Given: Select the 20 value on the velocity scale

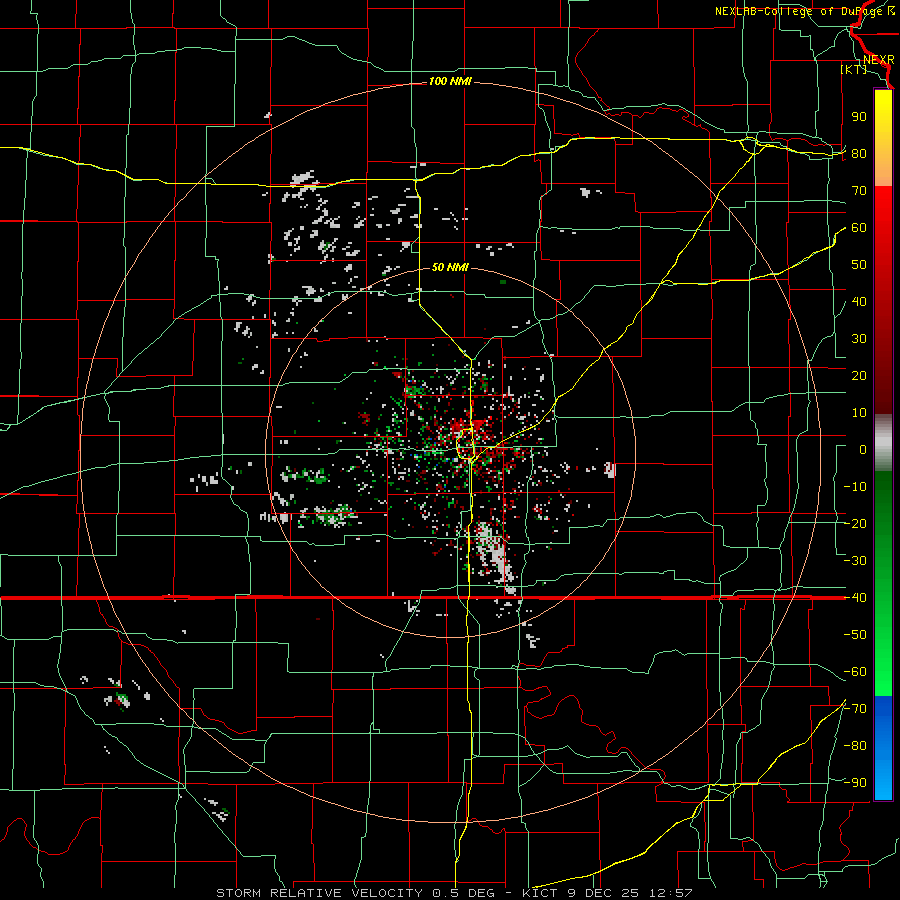Looking at the screenshot, I should coord(859,376).
